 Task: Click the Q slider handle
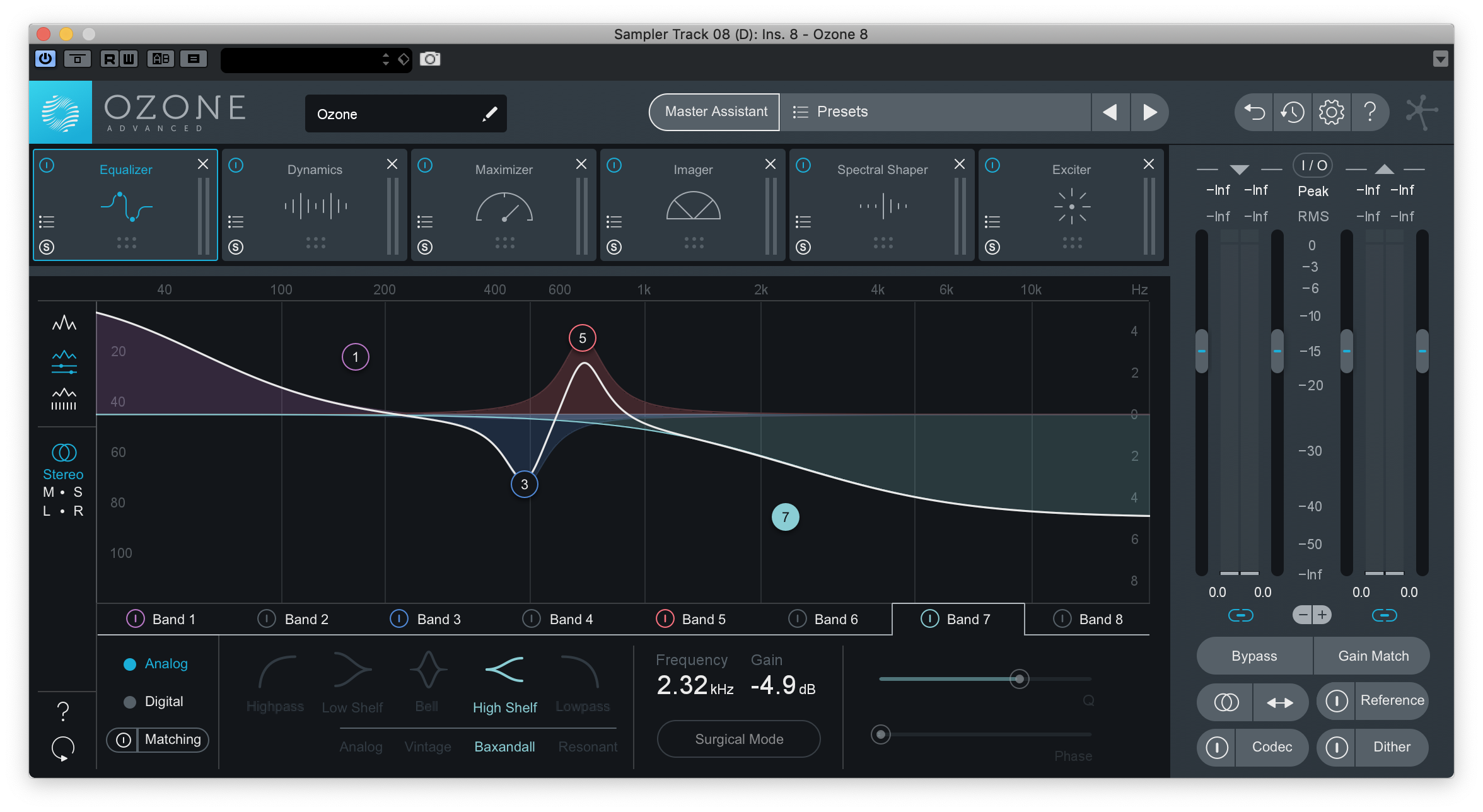tap(1019, 679)
